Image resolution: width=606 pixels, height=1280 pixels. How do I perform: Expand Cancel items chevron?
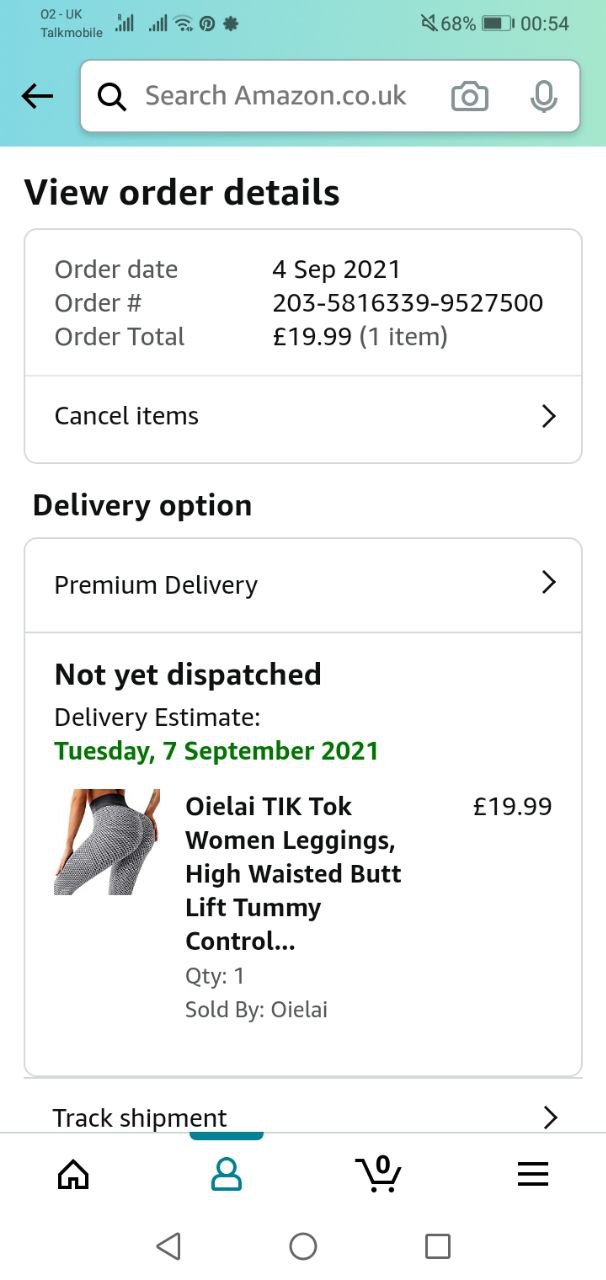548,416
